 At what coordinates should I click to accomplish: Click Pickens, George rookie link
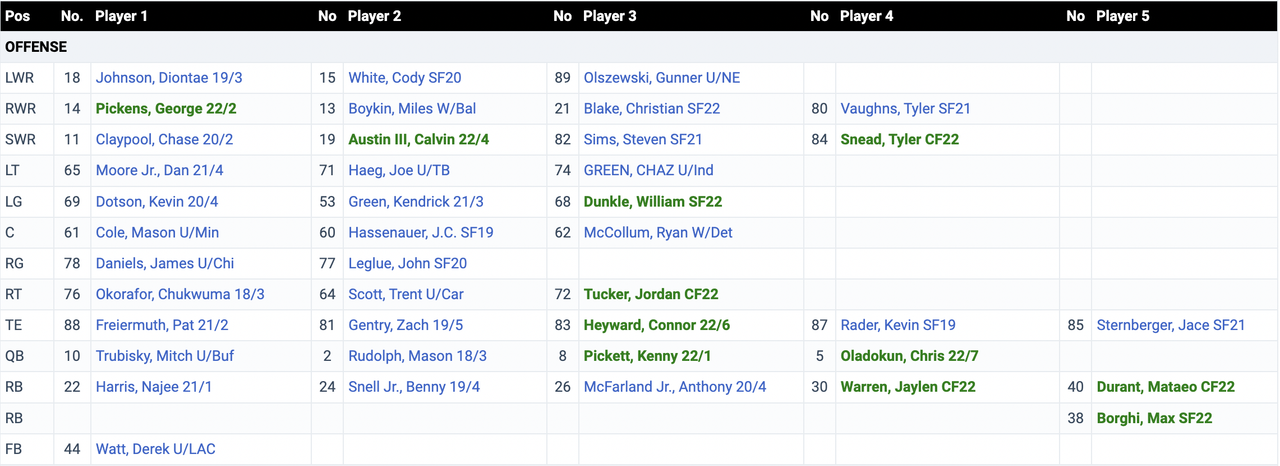click(x=166, y=109)
